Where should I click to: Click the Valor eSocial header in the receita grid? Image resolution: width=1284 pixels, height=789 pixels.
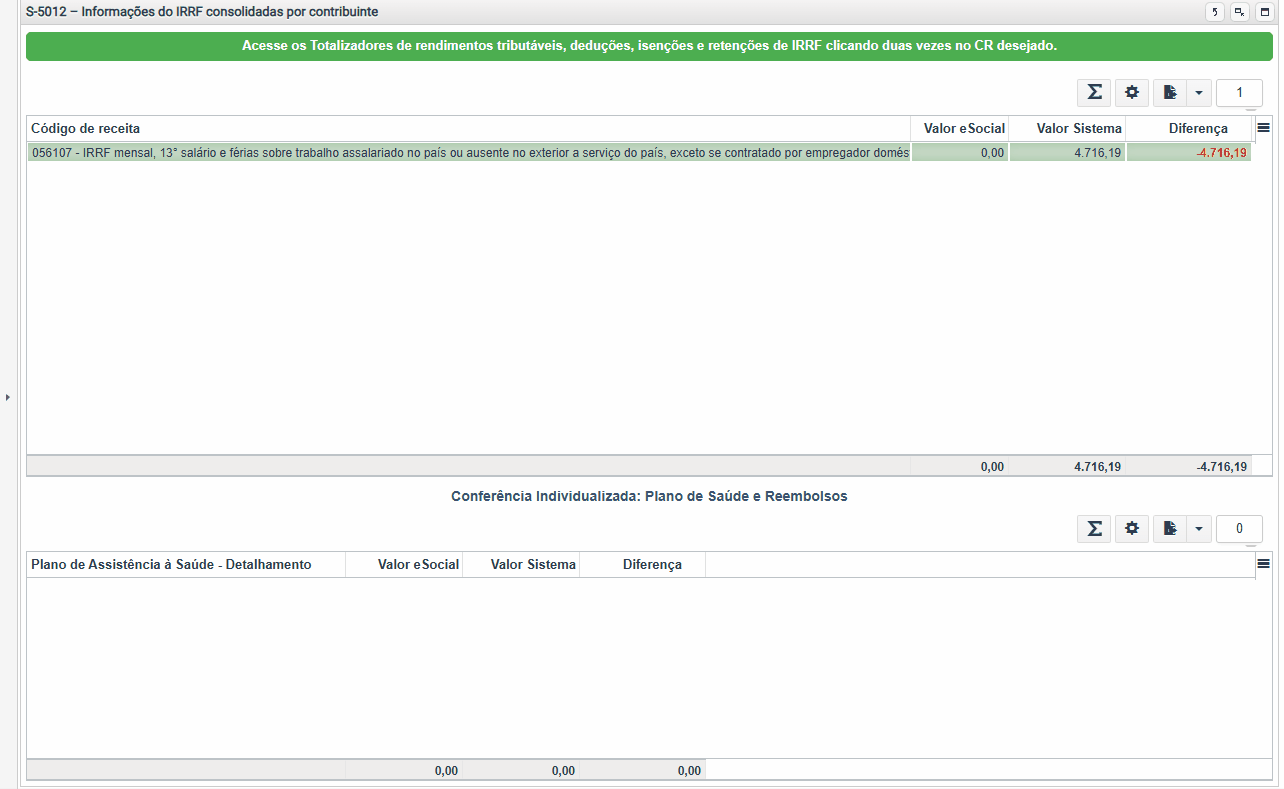[959, 129]
